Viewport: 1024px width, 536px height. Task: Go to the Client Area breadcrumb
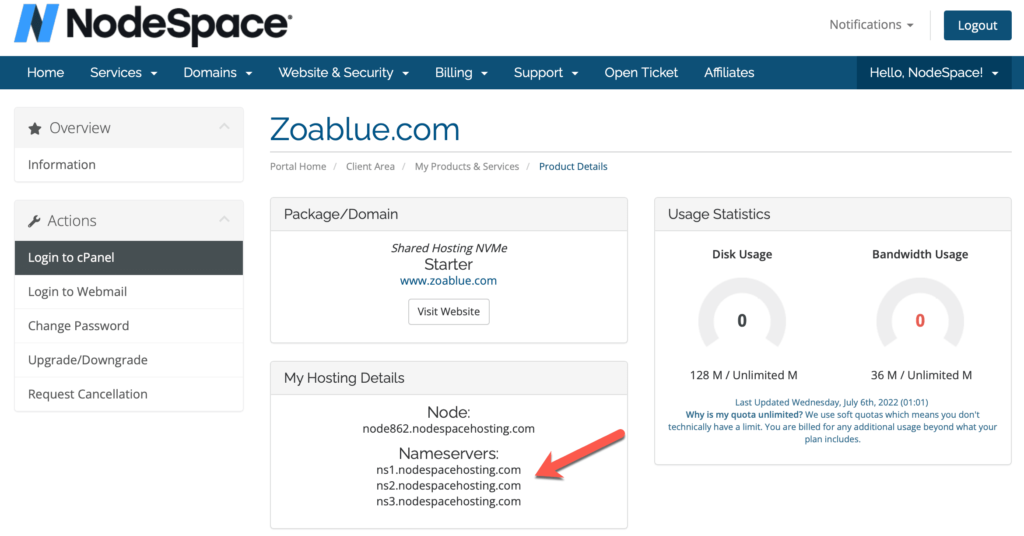[x=370, y=166]
